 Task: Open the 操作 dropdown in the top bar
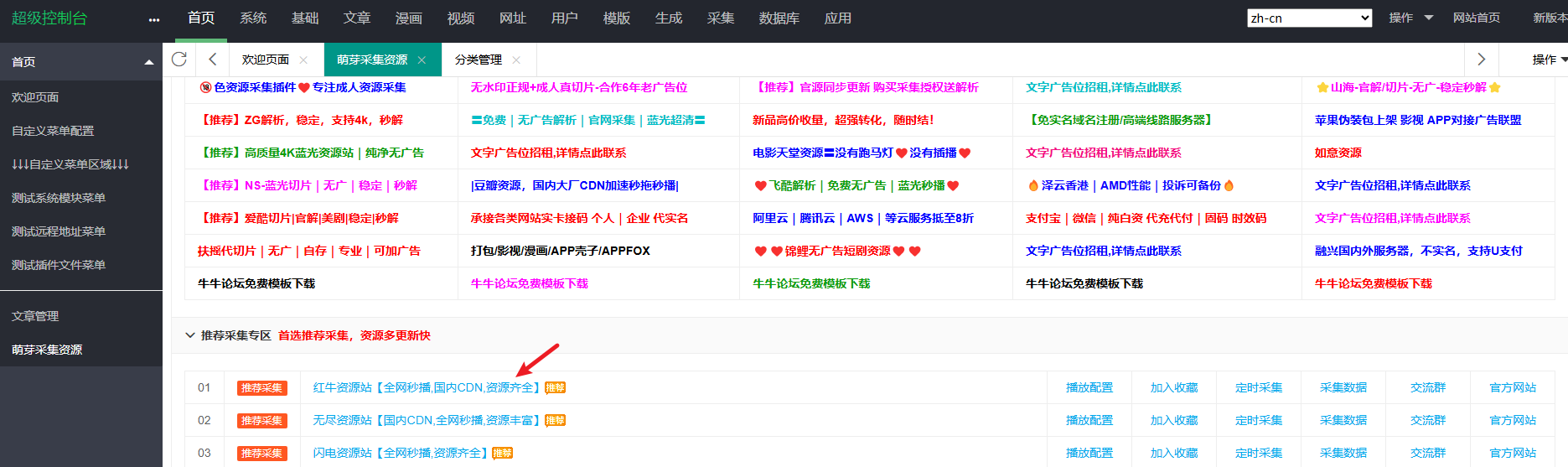click(x=1410, y=18)
